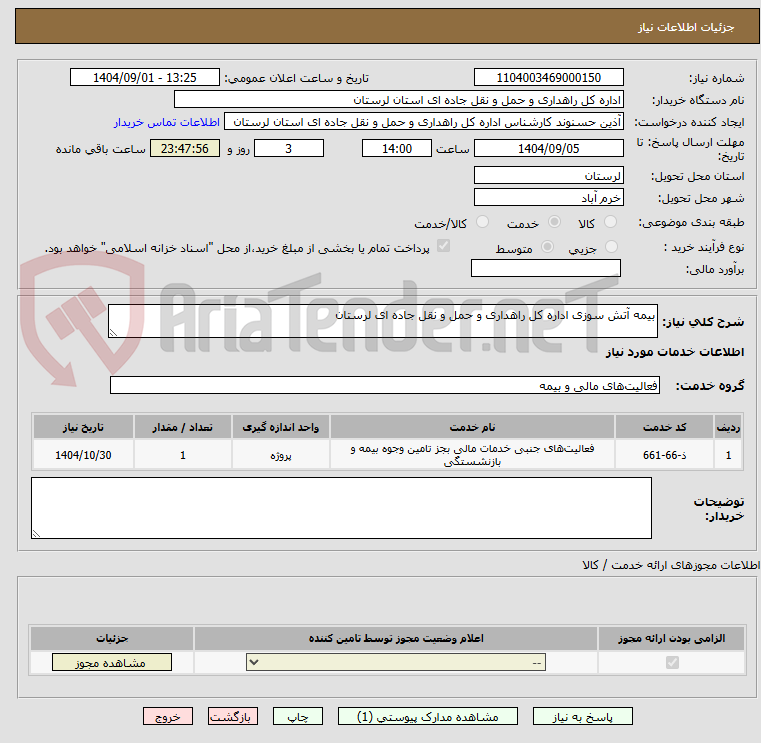The height and width of the screenshot is (743, 761).
Task: Click the جزئیات column header in permits table
Action: tap(112, 638)
